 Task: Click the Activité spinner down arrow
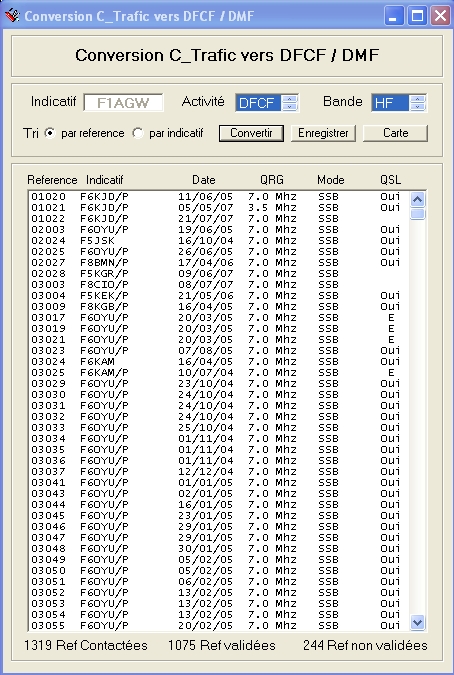coord(290,107)
